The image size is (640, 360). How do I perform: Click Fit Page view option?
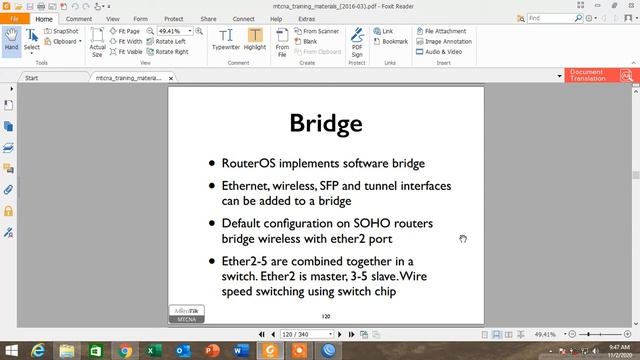(x=125, y=31)
